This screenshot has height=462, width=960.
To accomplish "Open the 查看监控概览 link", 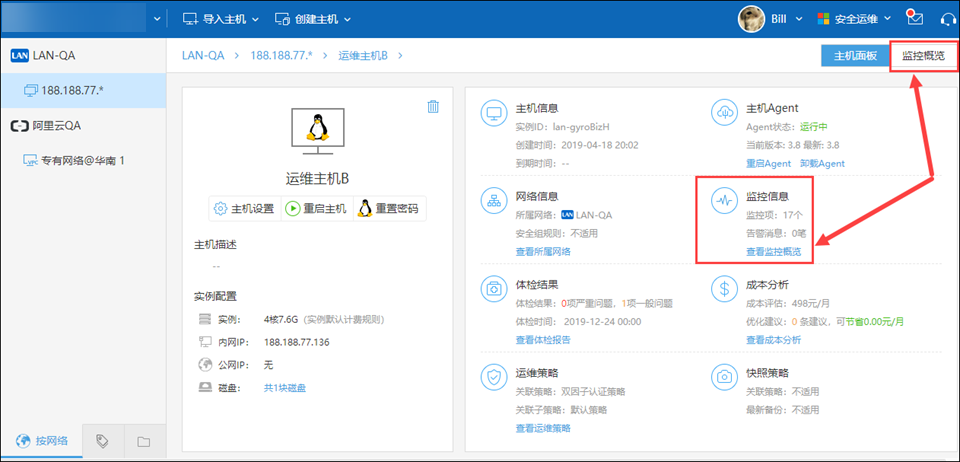I will [x=773, y=252].
